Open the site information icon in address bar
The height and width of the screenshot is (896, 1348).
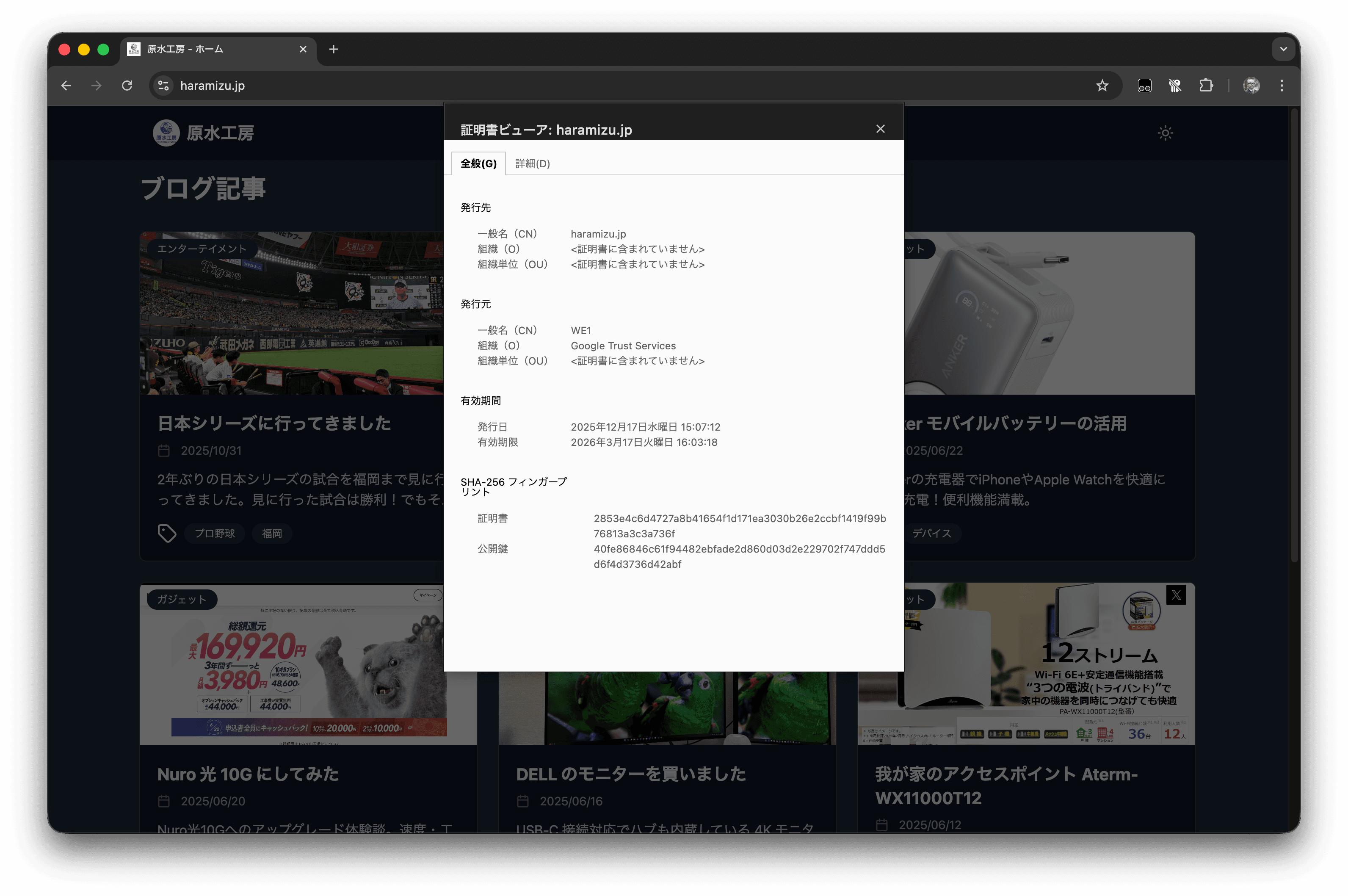(x=163, y=86)
